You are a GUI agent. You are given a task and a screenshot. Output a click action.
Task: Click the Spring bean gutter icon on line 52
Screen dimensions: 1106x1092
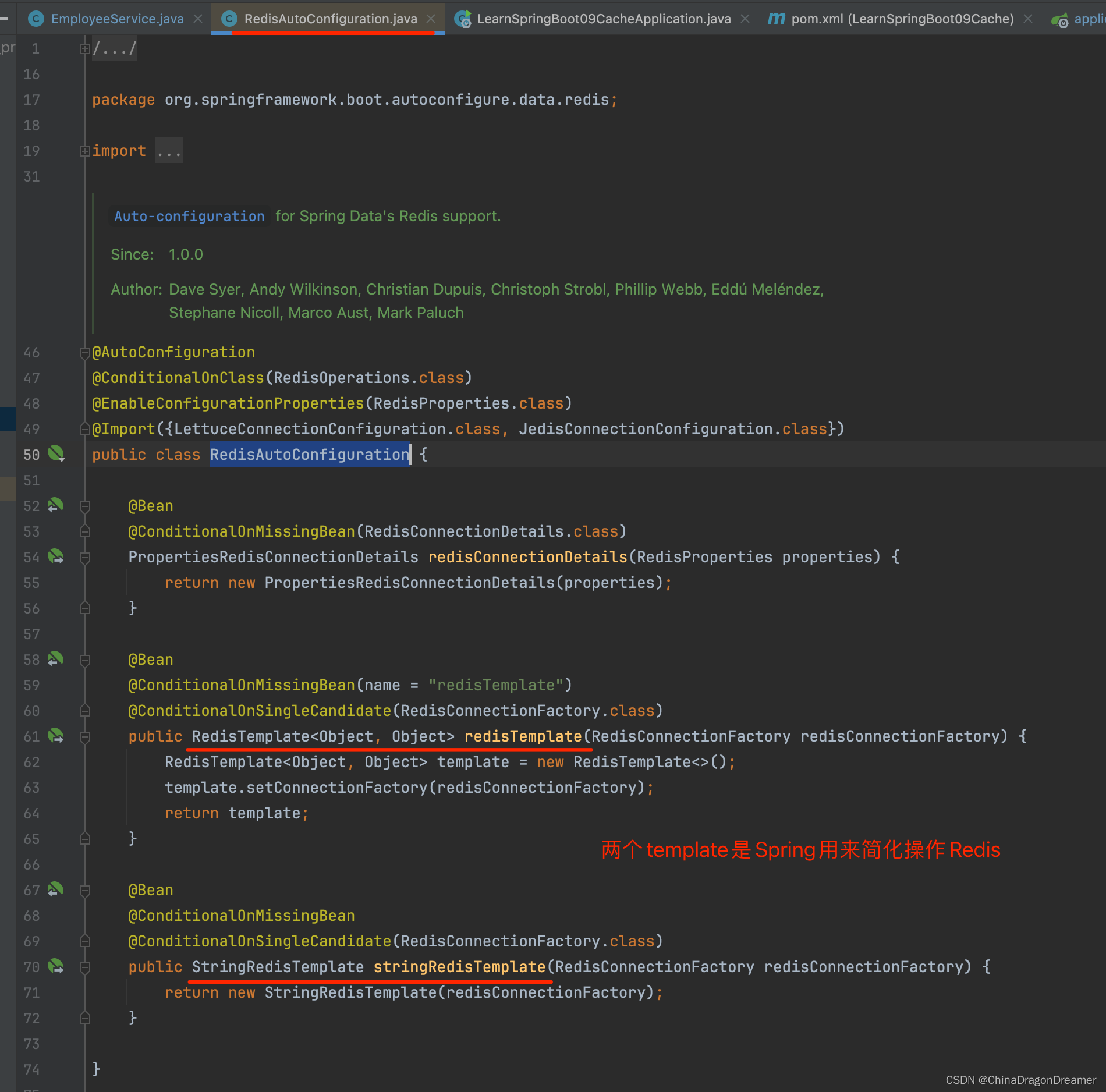[x=56, y=505]
